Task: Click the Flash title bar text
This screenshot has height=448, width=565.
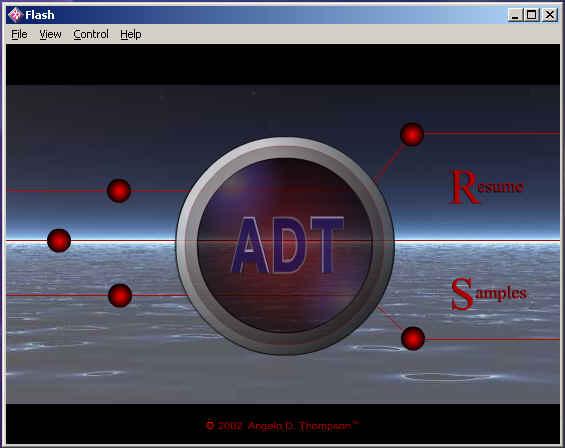Action: (x=40, y=15)
